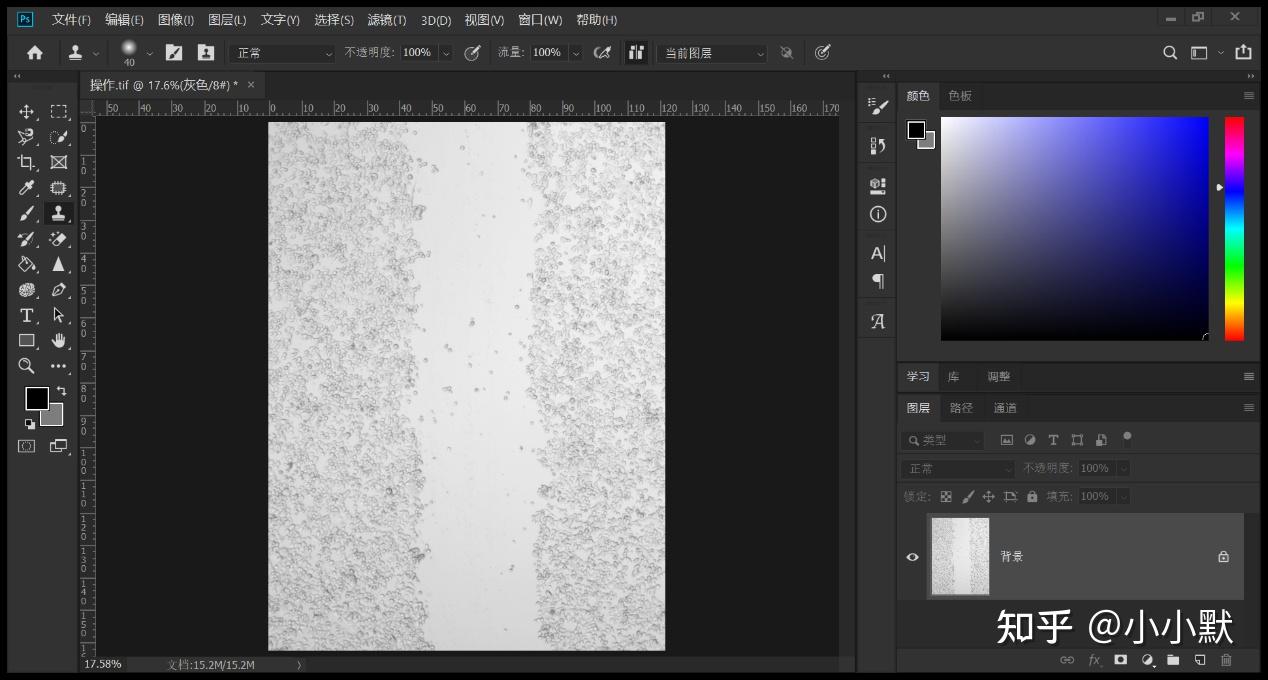Click the Add Layer Mask icon
The height and width of the screenshot is (680, 1268).
tap(1120, 660)
